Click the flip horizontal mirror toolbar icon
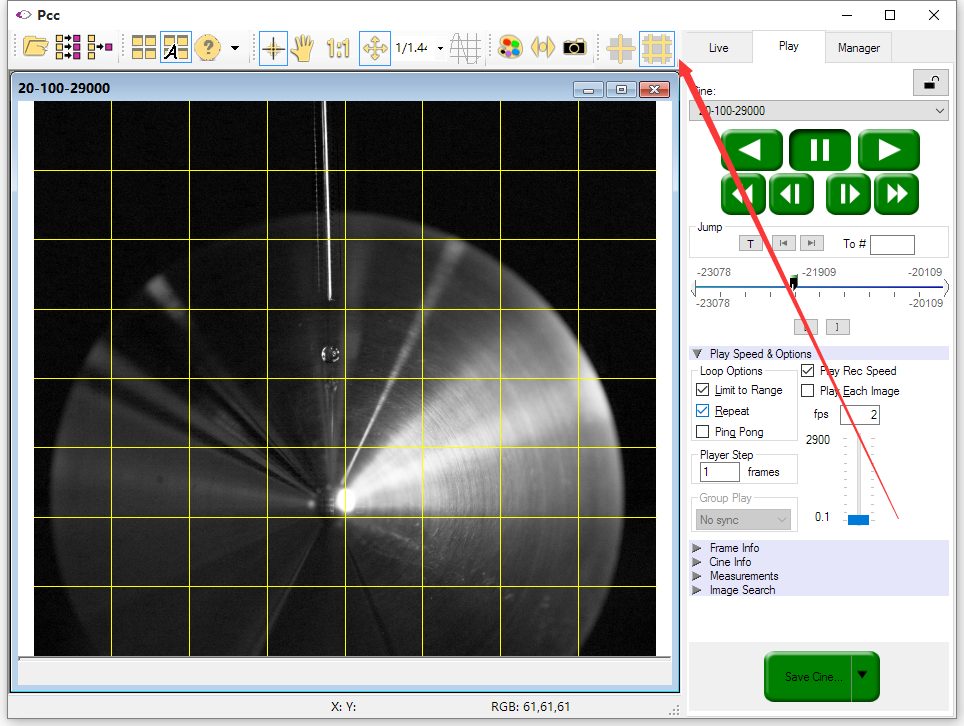Viewport: 964px width, 726px height. (542, 47)
